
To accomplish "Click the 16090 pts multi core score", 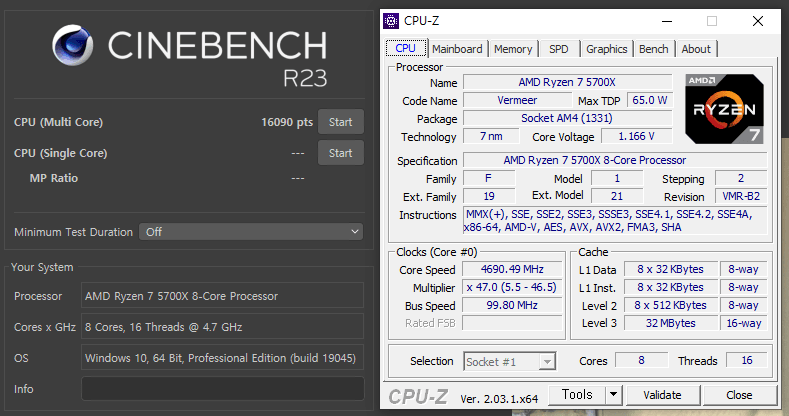I will [x=287, y=122].
